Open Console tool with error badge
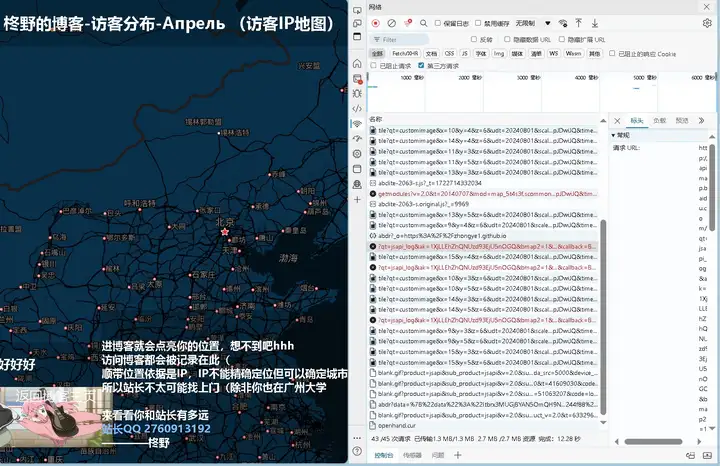 (357, 79)
